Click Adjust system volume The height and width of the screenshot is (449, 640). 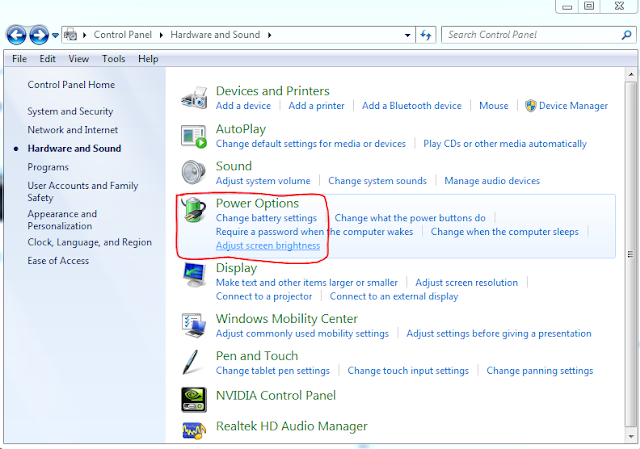click(x=263, y=181)
